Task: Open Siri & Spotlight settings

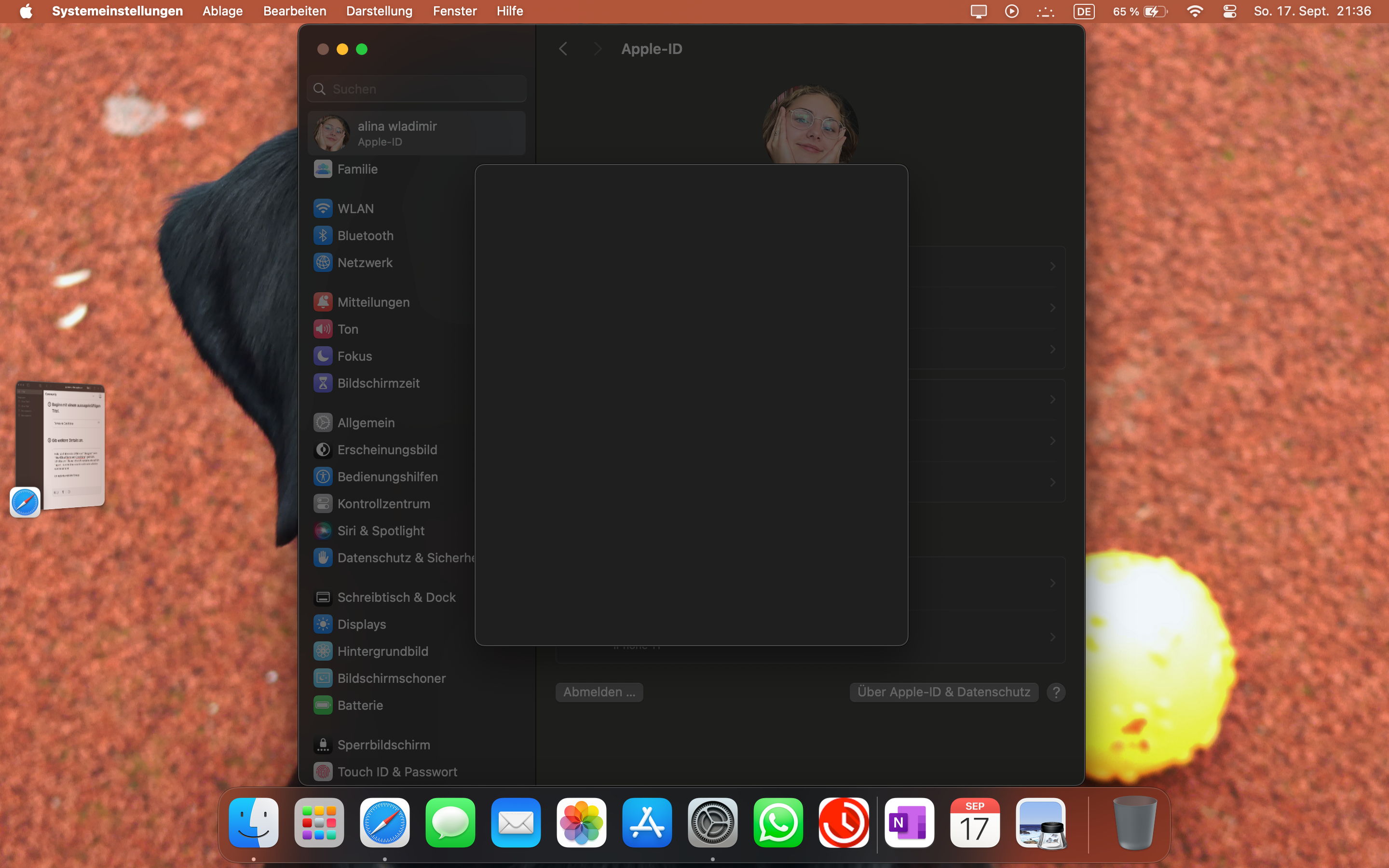Action: point(381,530)
